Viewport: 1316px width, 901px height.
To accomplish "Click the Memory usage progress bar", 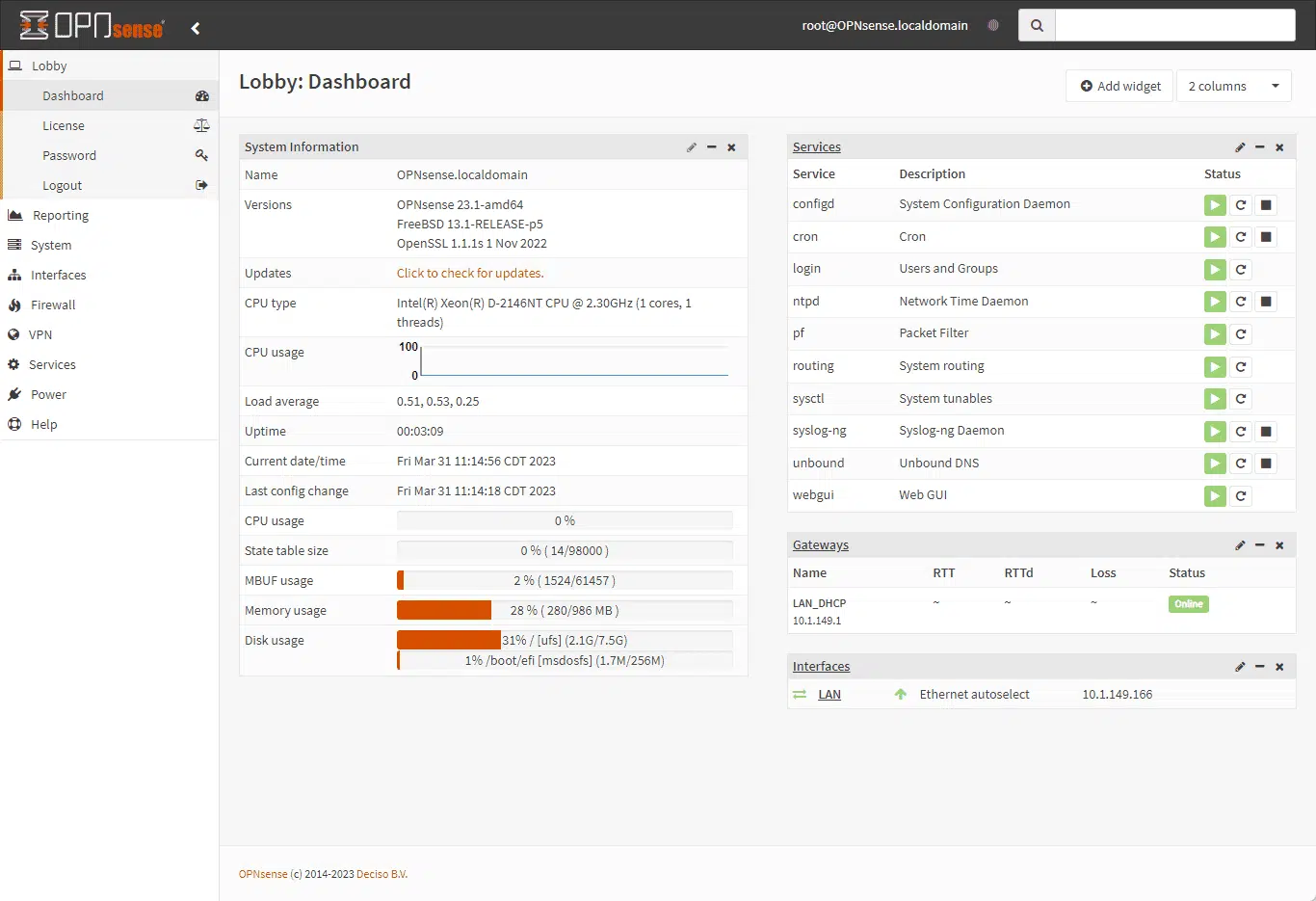I will coord(565,611).
